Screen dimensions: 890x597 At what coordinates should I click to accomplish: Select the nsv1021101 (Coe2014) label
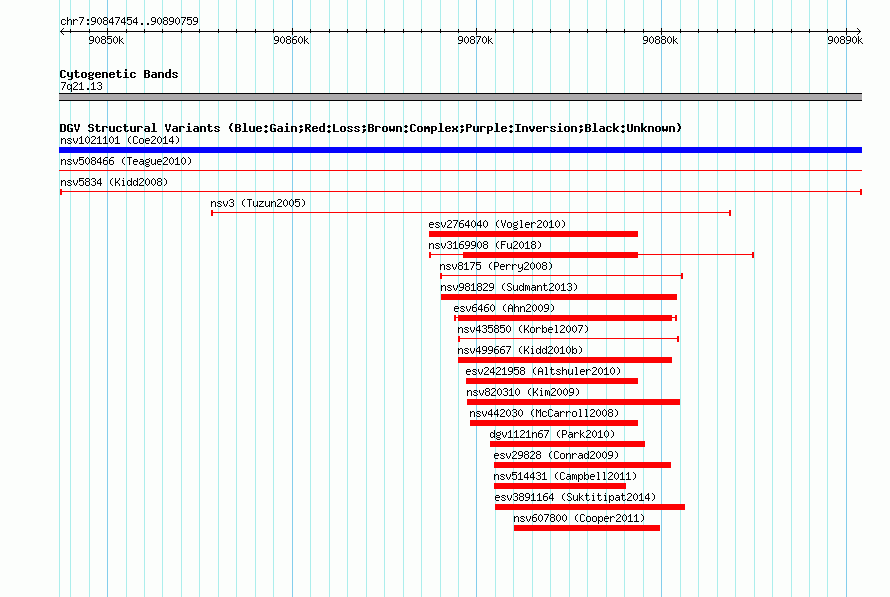[120, 140]
